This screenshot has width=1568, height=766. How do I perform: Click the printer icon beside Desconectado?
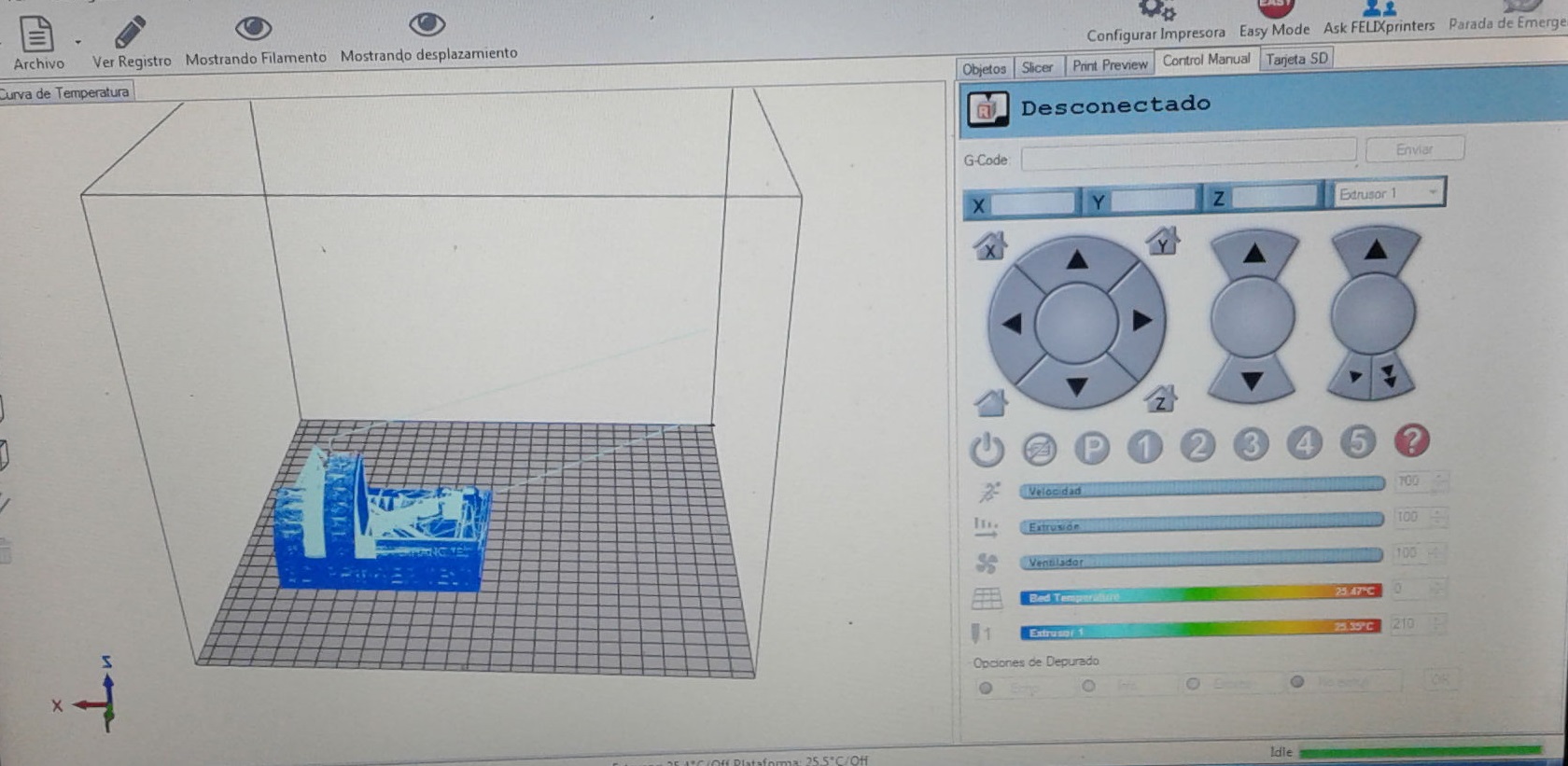tap(987, 108)
